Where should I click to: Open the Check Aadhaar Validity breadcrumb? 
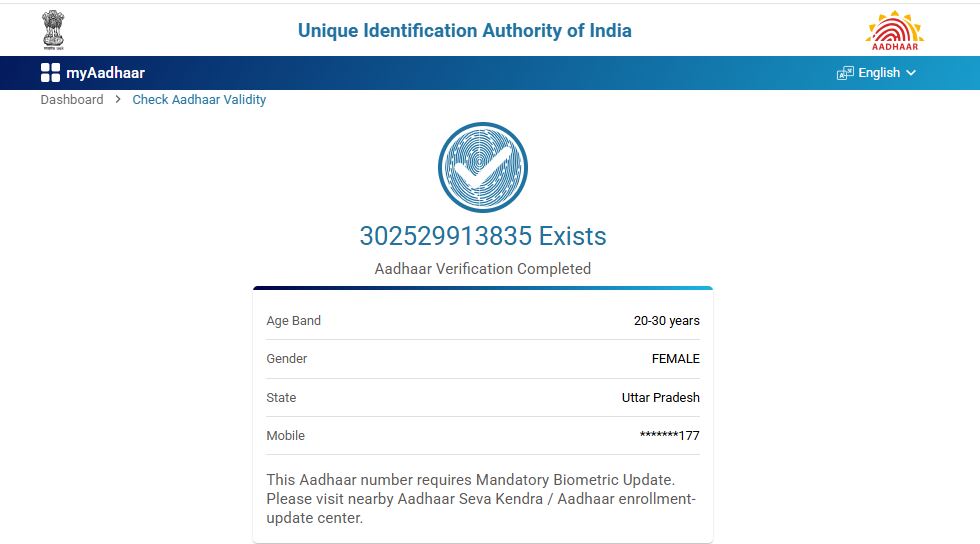coord(199,99)
